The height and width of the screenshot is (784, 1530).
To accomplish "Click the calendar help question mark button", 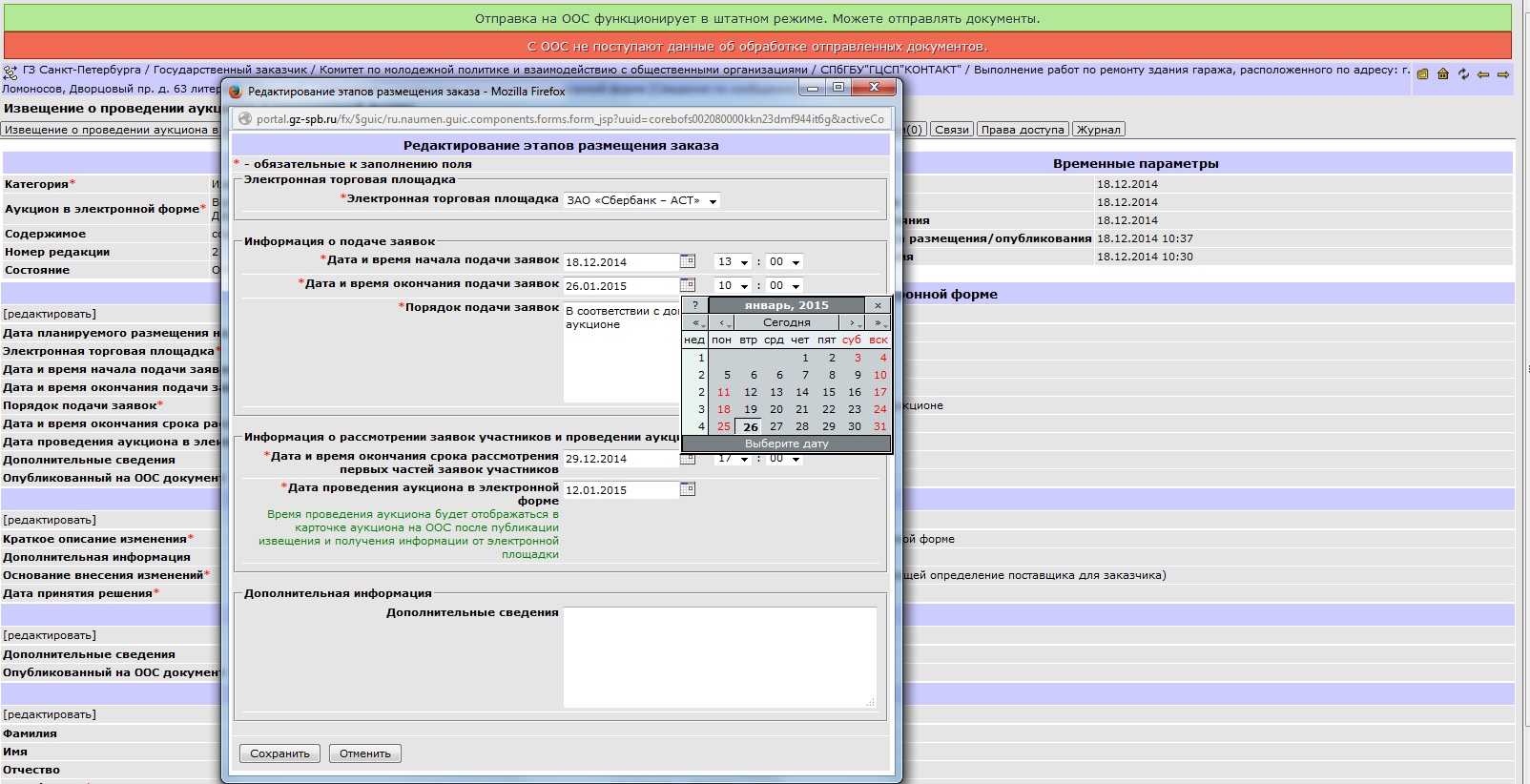I will tap(694, 305).
